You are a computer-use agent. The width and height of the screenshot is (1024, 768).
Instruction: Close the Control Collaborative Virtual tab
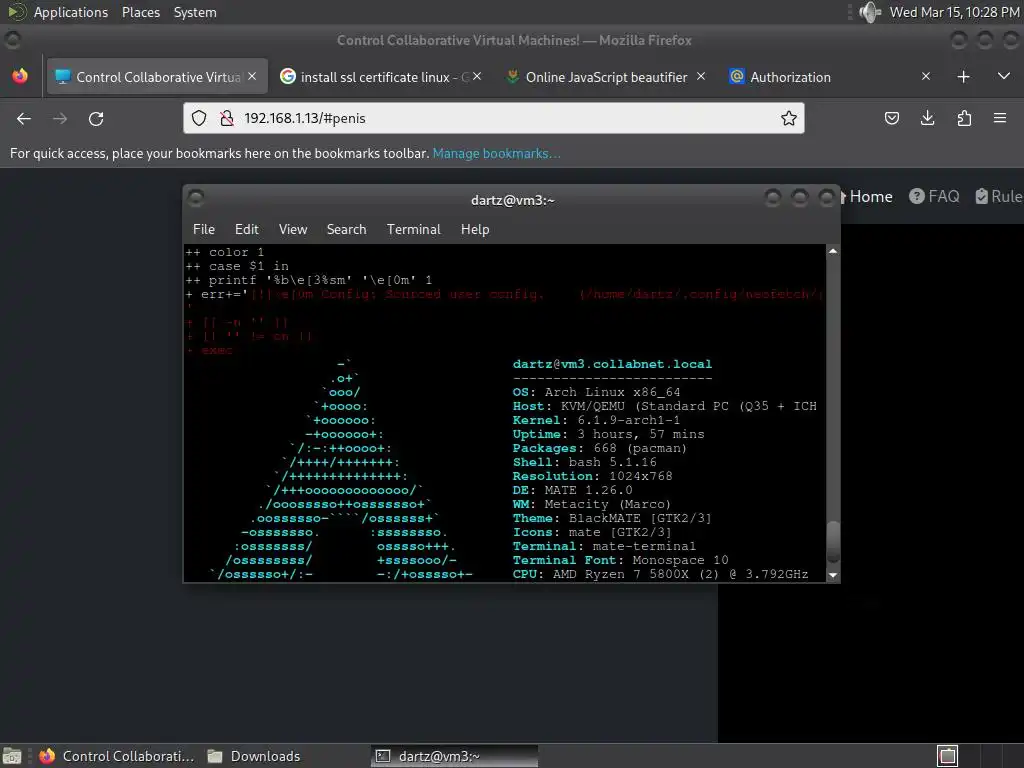coord(252,76)
